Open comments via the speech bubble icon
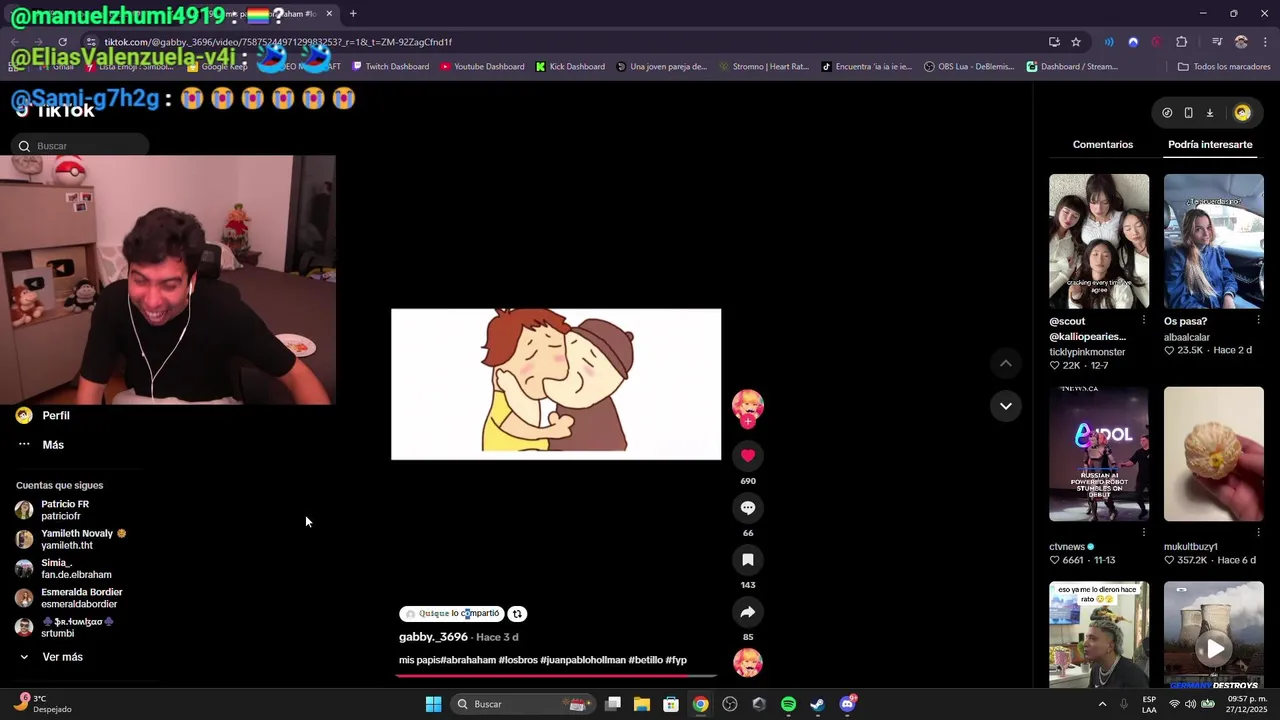 [747, 507]
